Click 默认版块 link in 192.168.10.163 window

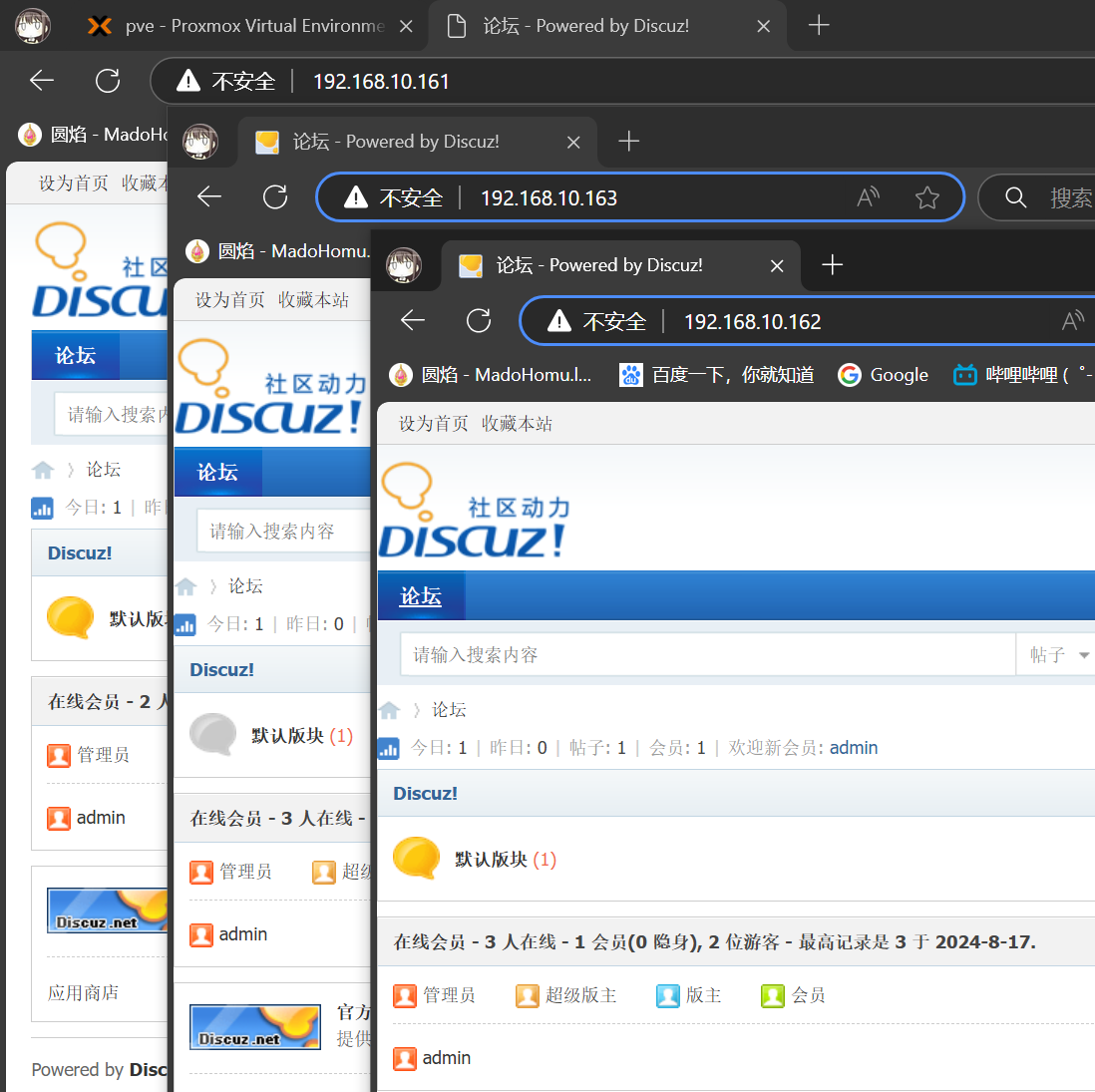(288, 735)
